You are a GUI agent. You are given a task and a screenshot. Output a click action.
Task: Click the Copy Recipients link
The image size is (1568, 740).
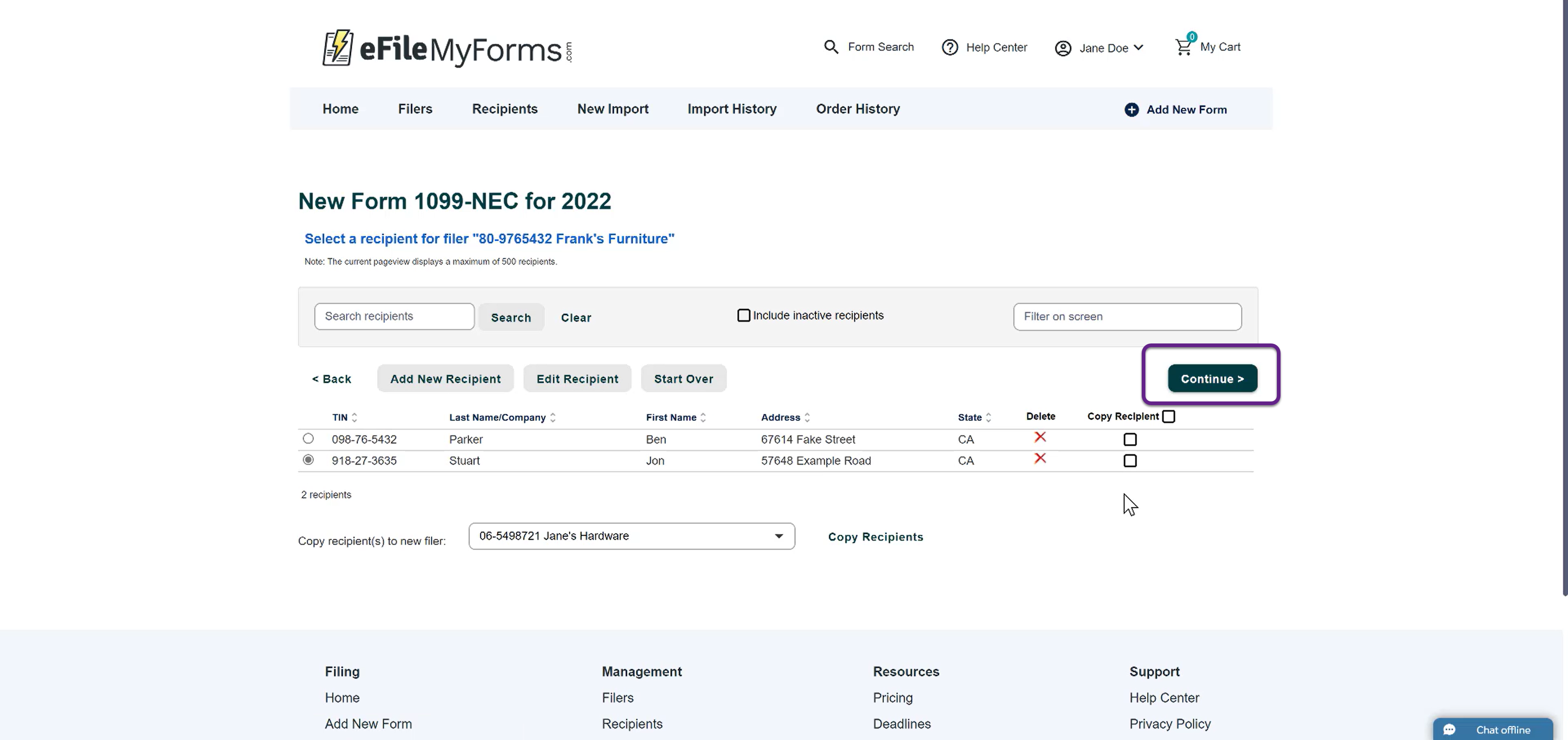[x=875, y=537]
